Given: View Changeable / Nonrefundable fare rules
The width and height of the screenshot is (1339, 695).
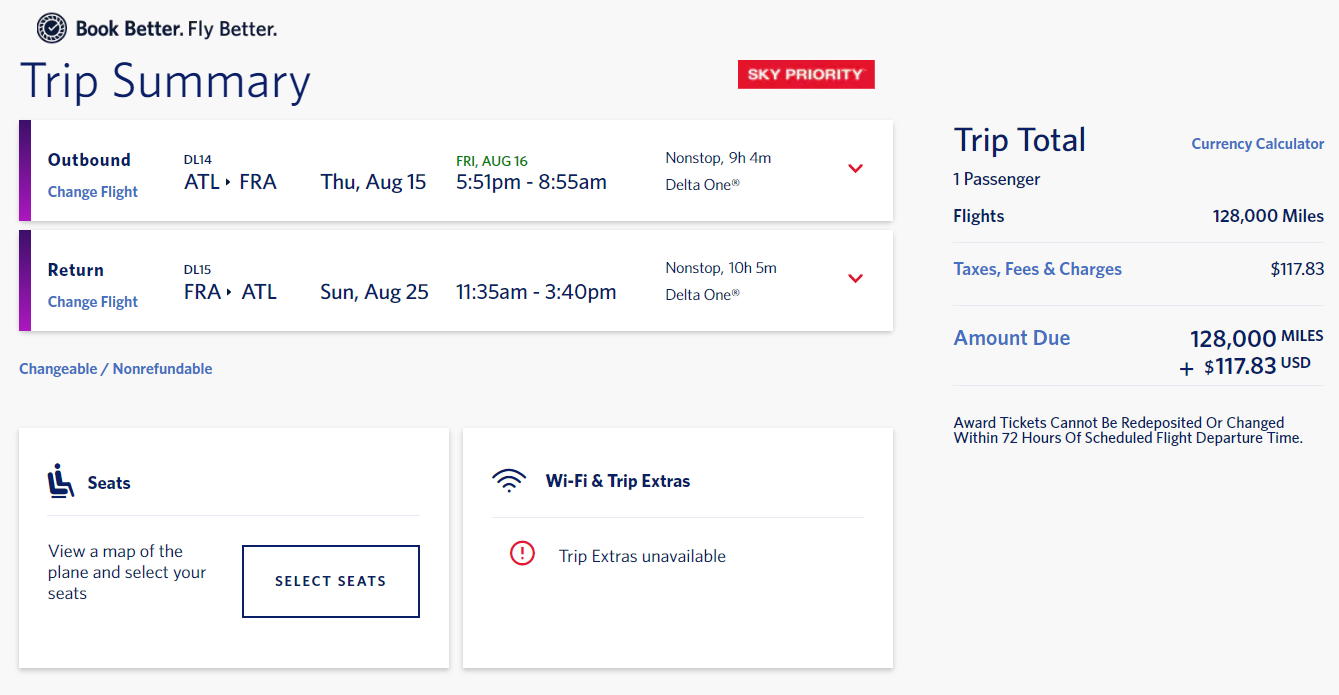Looking at the screenshot, I should click(x=116, y=369).
